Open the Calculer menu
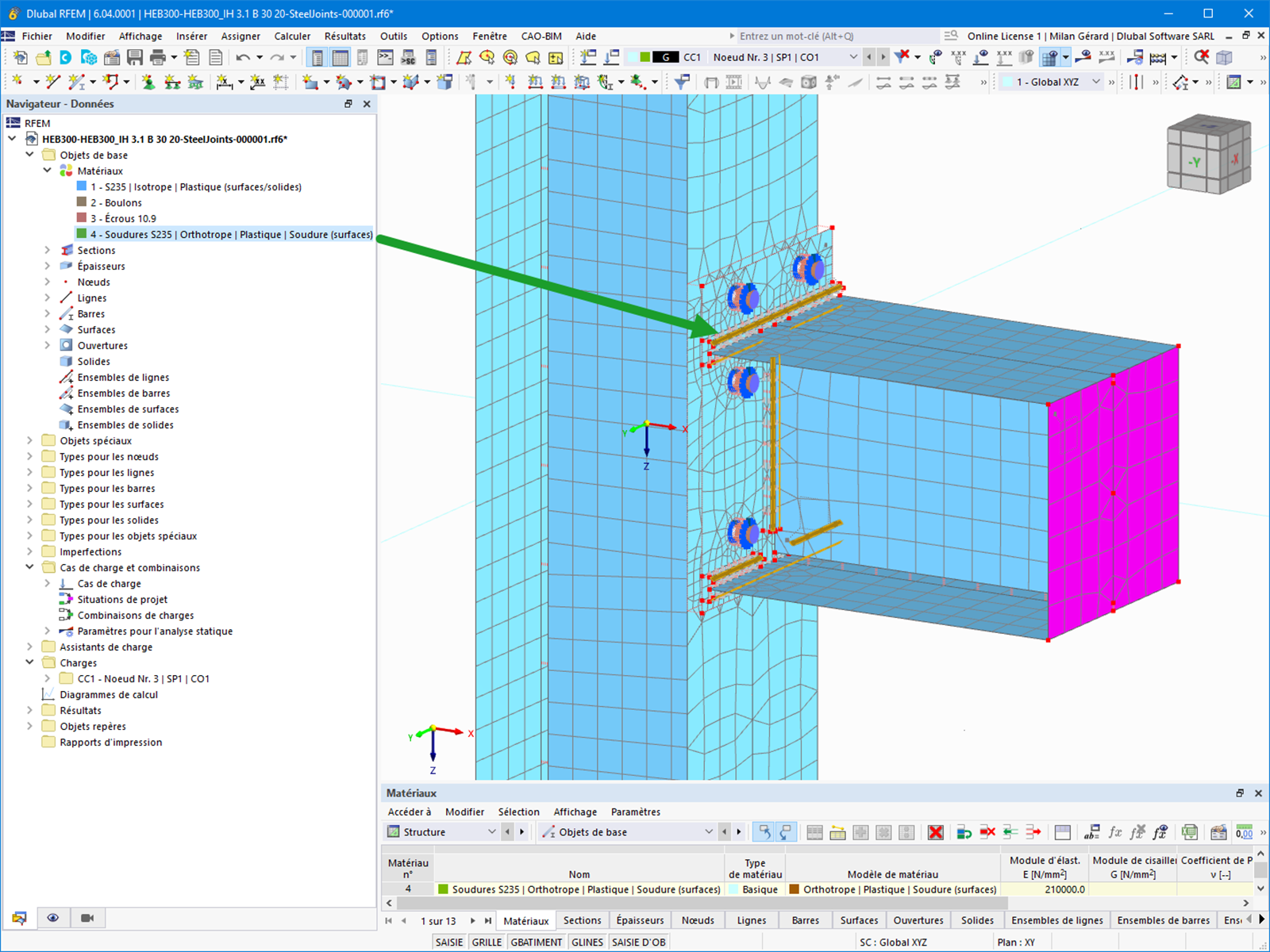Image resolution: width=1270 pixels, height=952 pixels. (x=292, y=36)
